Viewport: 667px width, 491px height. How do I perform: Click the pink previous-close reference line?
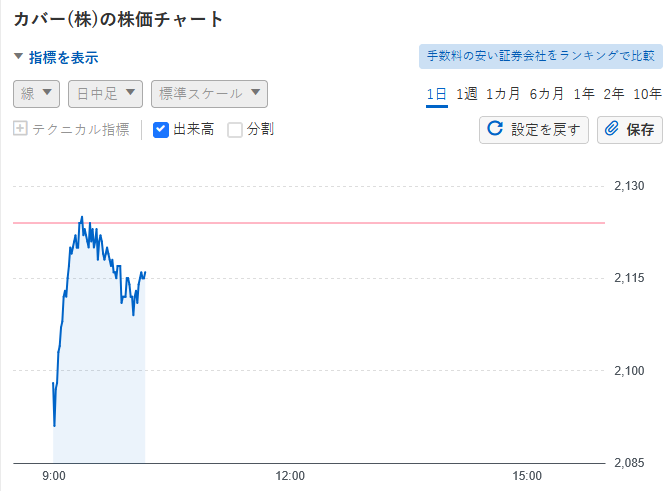tap(400, 222)
